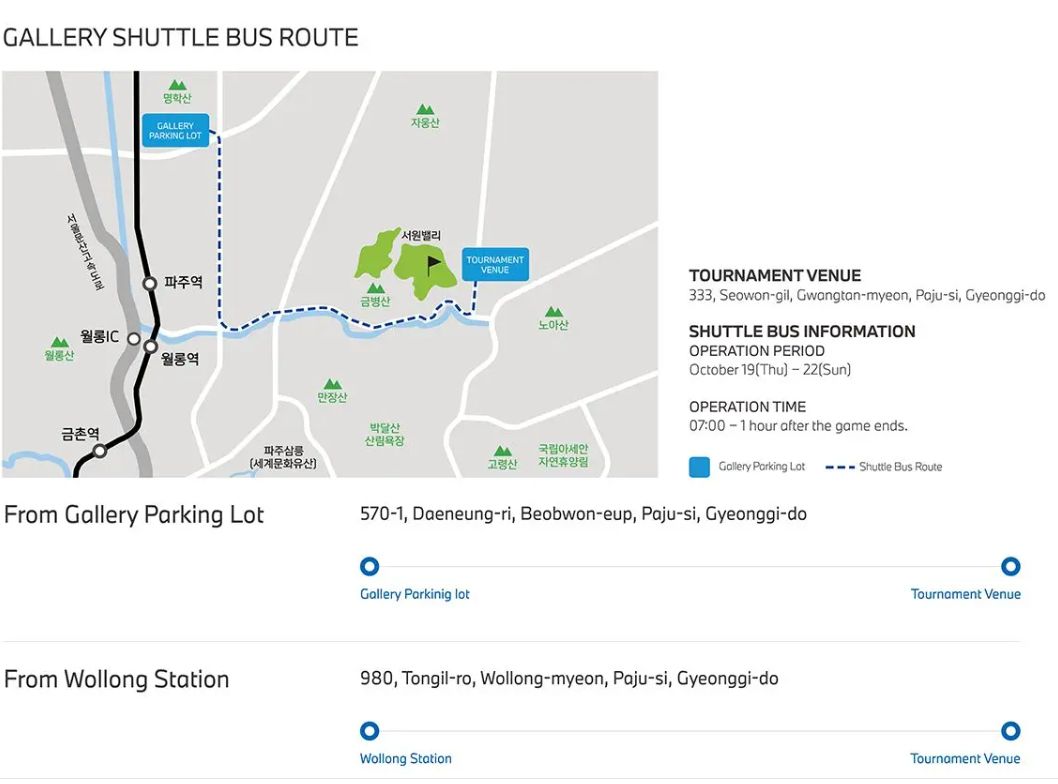Click the 만장산 mountain icon
The height and width of the screenshot is (784, 1058).
pyautogui.click(x=332, y=384)
